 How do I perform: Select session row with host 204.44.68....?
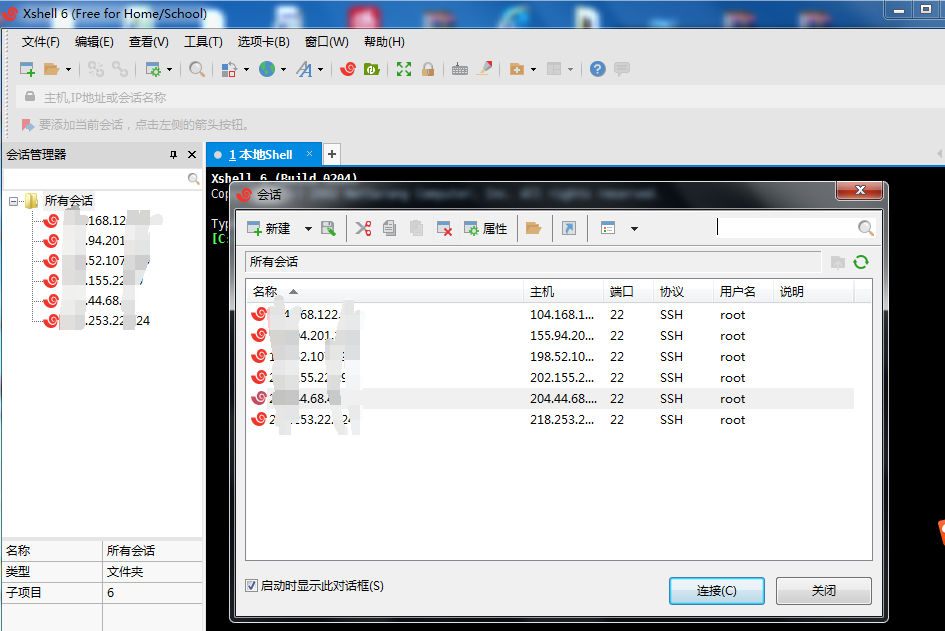[x=550, y=399]
